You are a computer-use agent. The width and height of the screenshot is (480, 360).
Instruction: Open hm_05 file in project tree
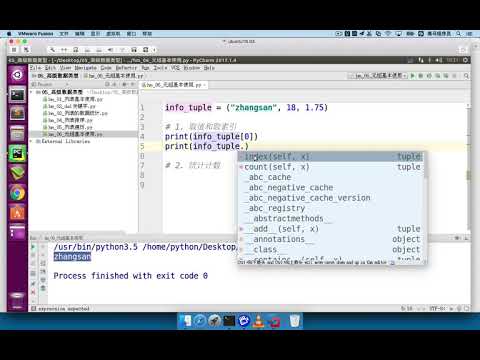(68, 127)
